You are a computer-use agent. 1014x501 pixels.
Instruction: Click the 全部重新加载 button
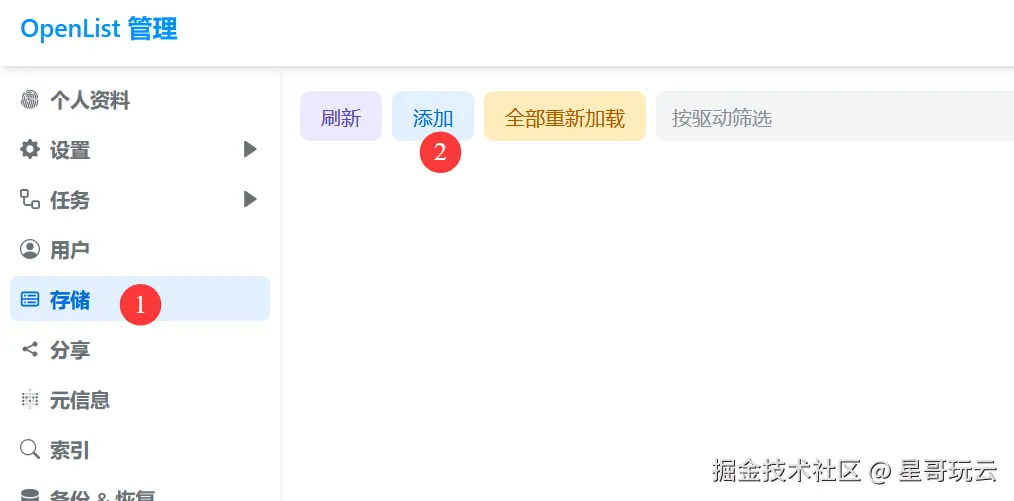click(565, 116)
